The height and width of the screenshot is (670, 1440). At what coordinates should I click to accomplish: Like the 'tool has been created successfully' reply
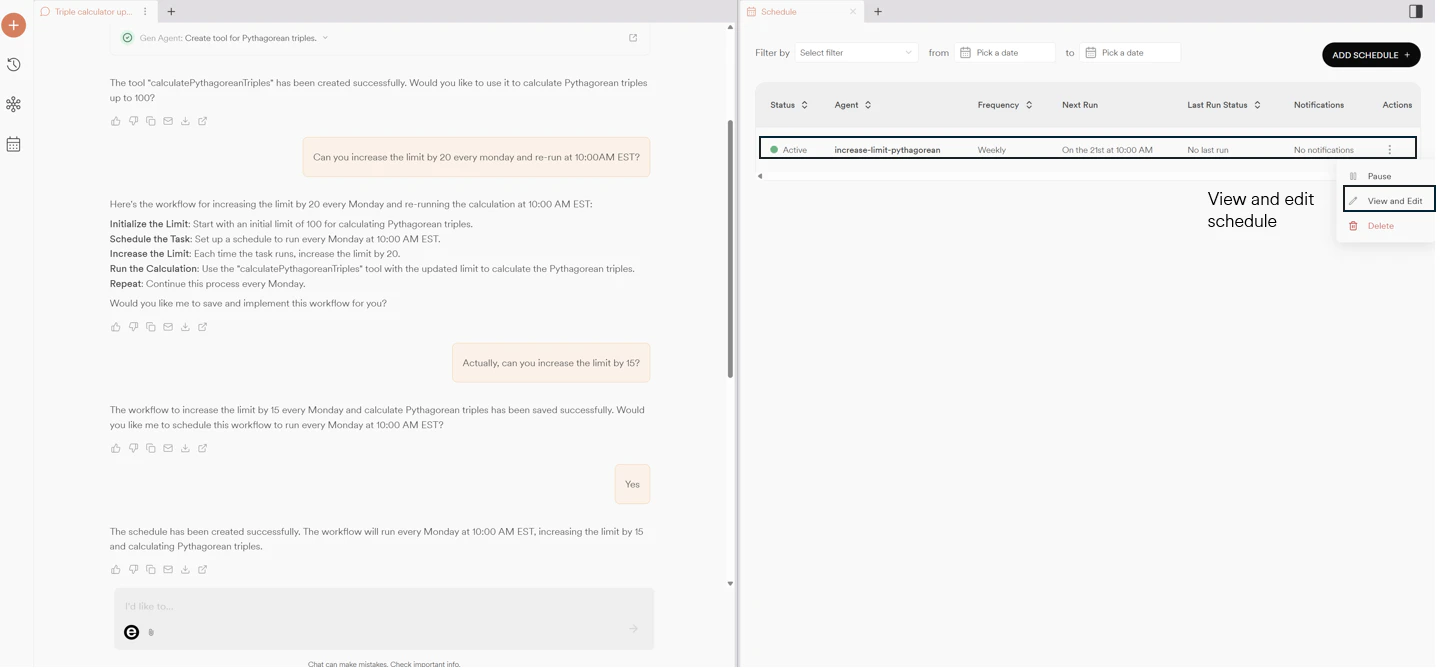[x=116, y=121]
